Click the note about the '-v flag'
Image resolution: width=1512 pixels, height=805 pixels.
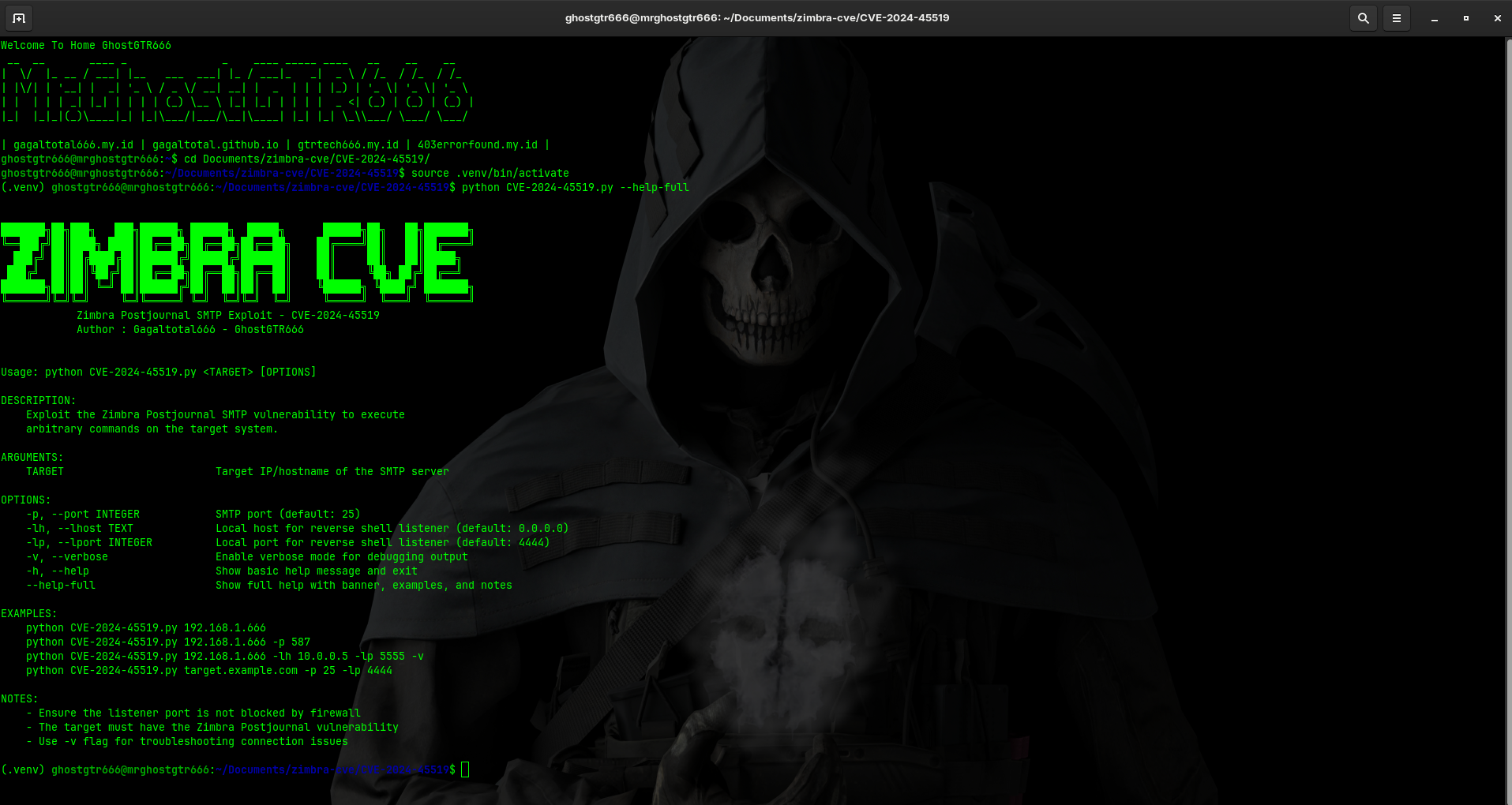pyautogui.click(x=187, y=742)
